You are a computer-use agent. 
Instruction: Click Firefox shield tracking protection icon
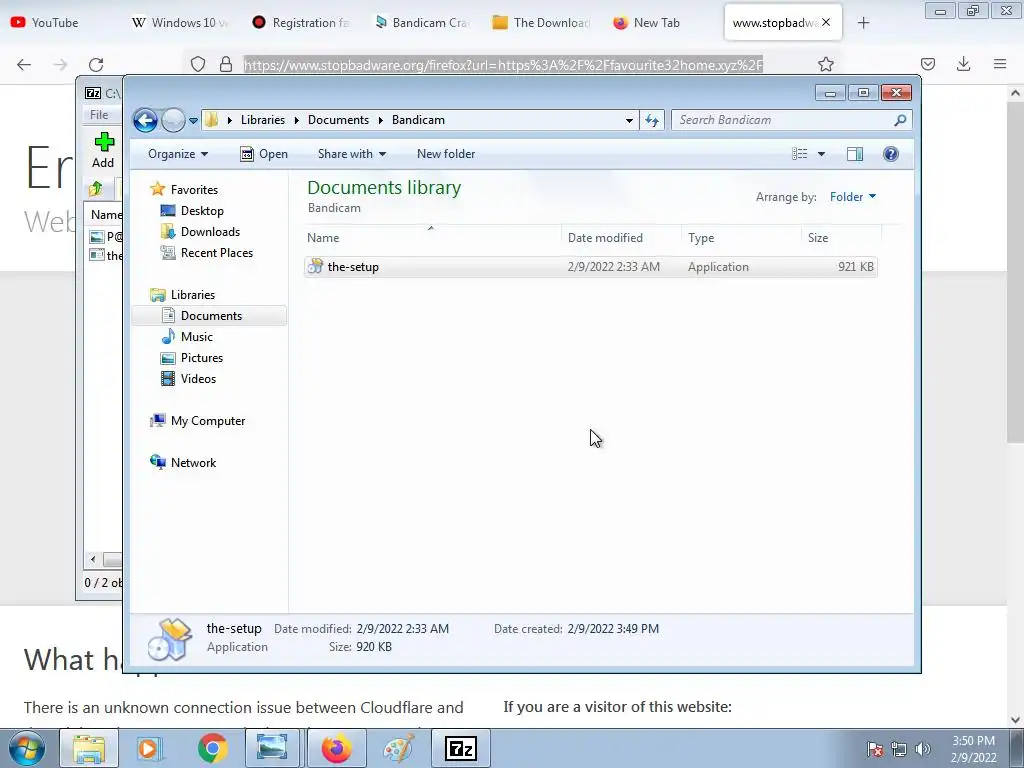tap(198, 64)
